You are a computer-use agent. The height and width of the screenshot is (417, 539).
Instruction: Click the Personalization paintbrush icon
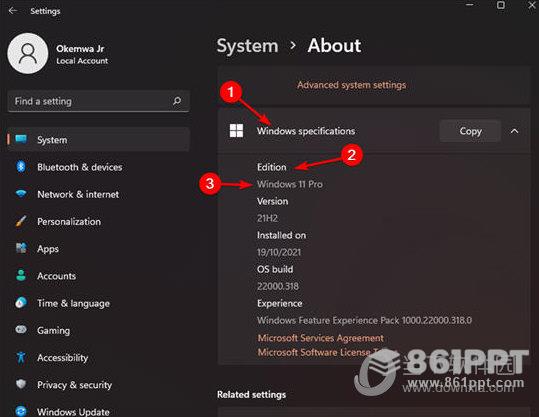coord(21,221)
